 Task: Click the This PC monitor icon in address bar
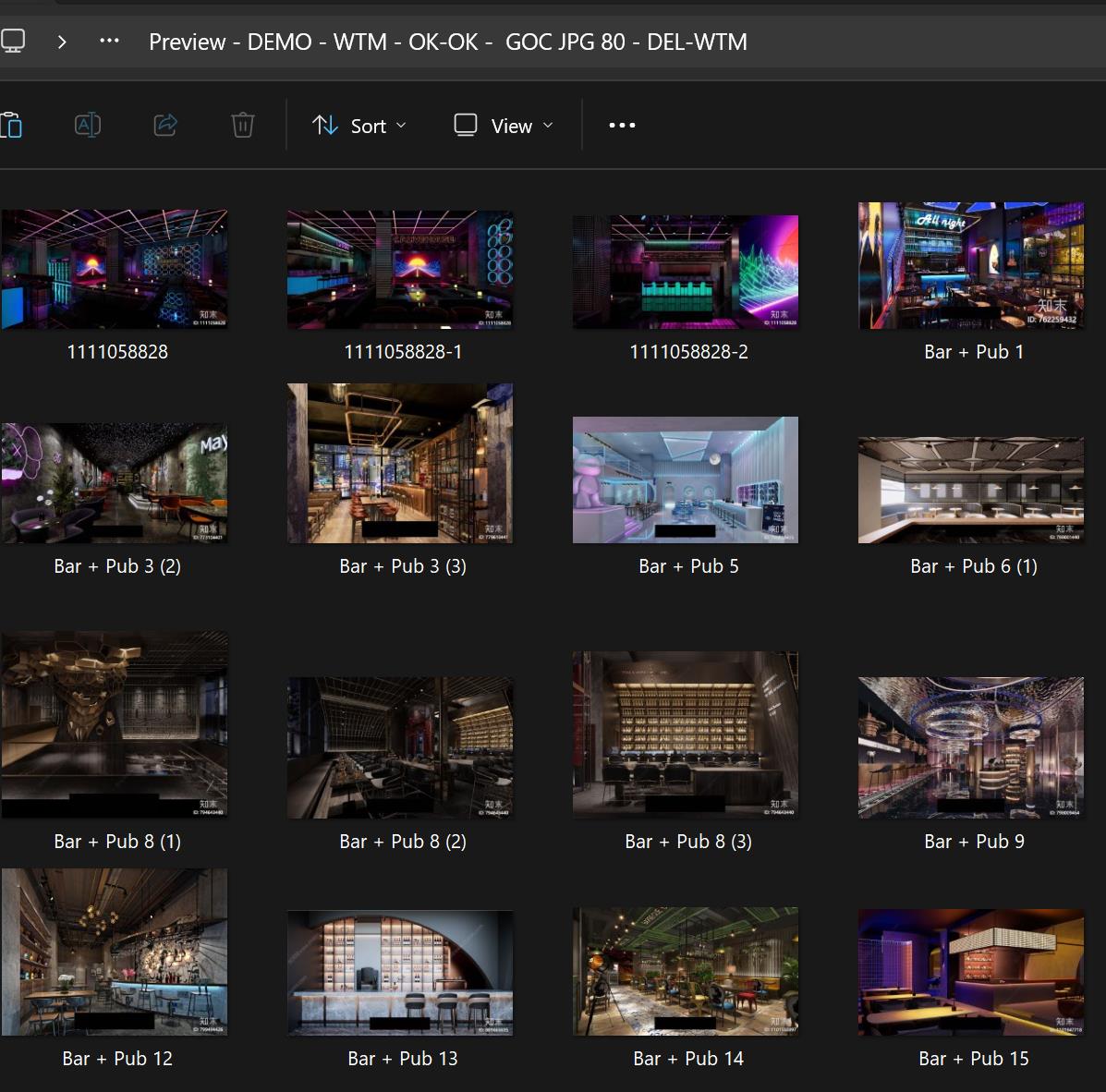12,41
